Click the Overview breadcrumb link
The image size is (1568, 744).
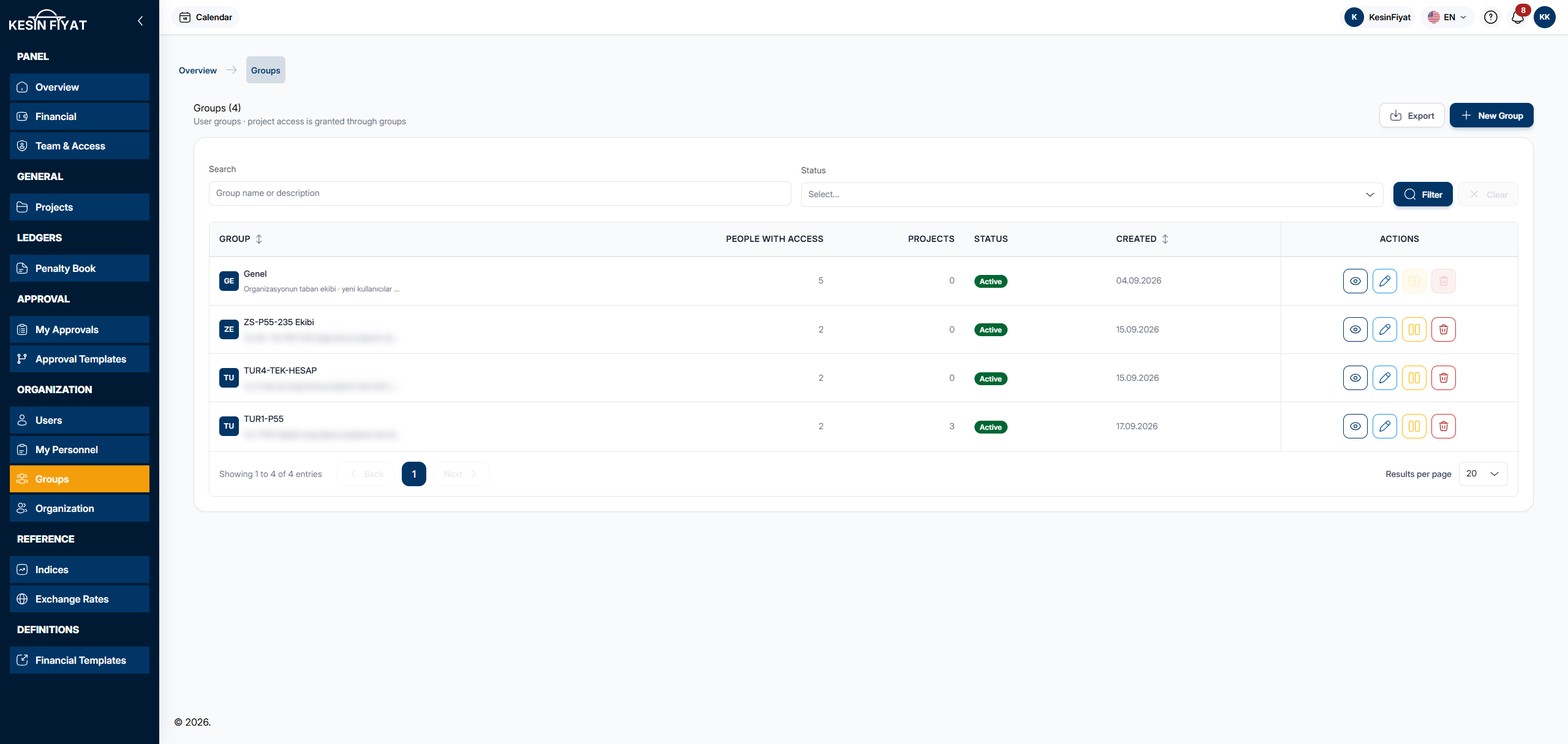point(198,70)
